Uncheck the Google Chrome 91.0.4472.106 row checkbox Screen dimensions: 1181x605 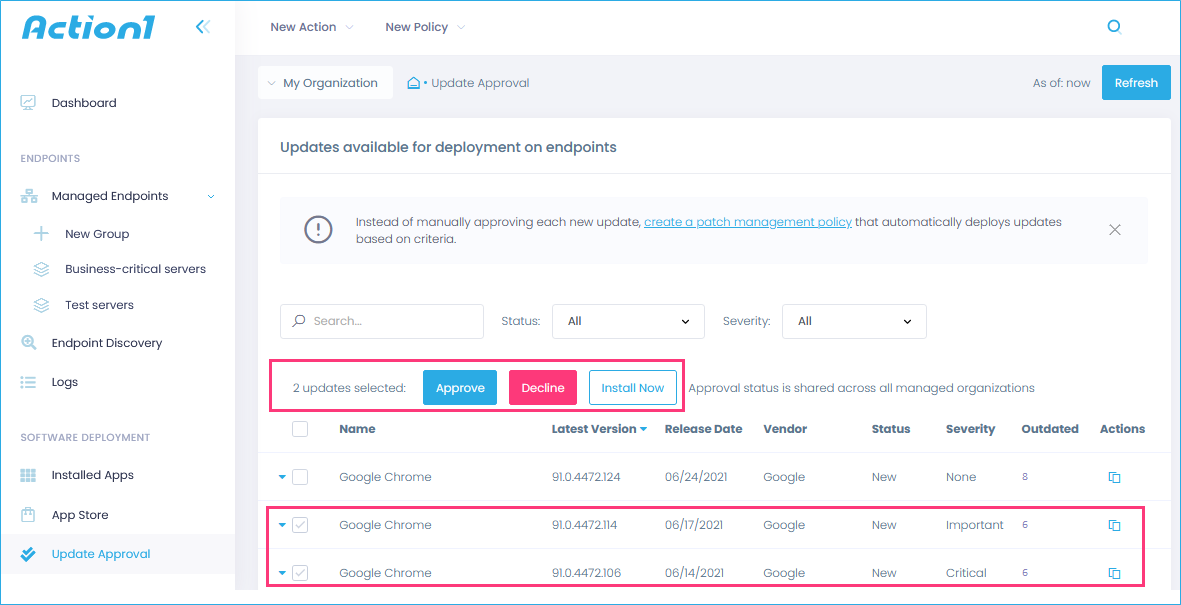pos(300,573)
